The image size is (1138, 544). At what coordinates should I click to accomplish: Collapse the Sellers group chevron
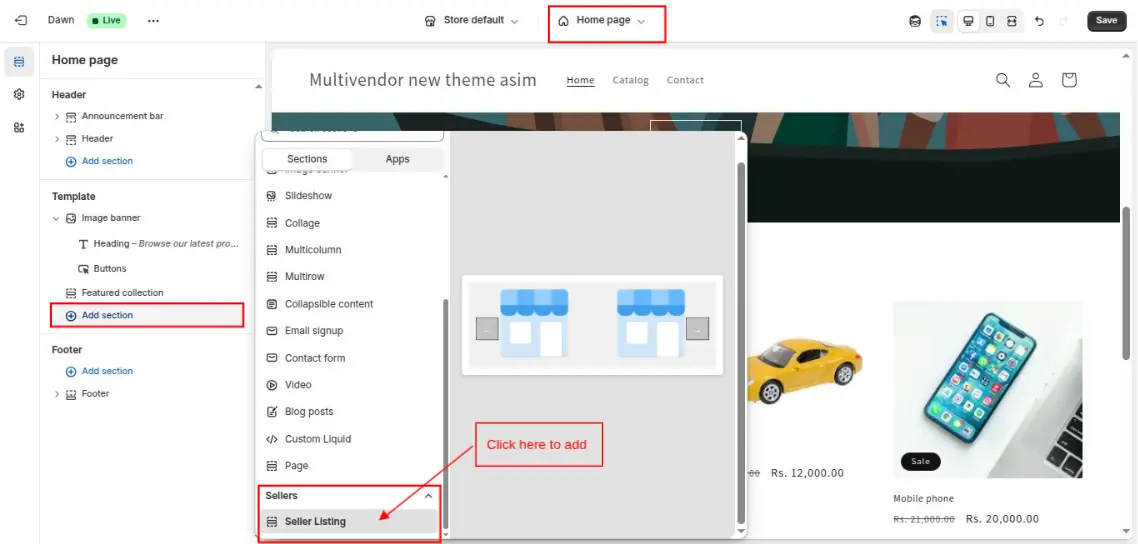[428, 496]
